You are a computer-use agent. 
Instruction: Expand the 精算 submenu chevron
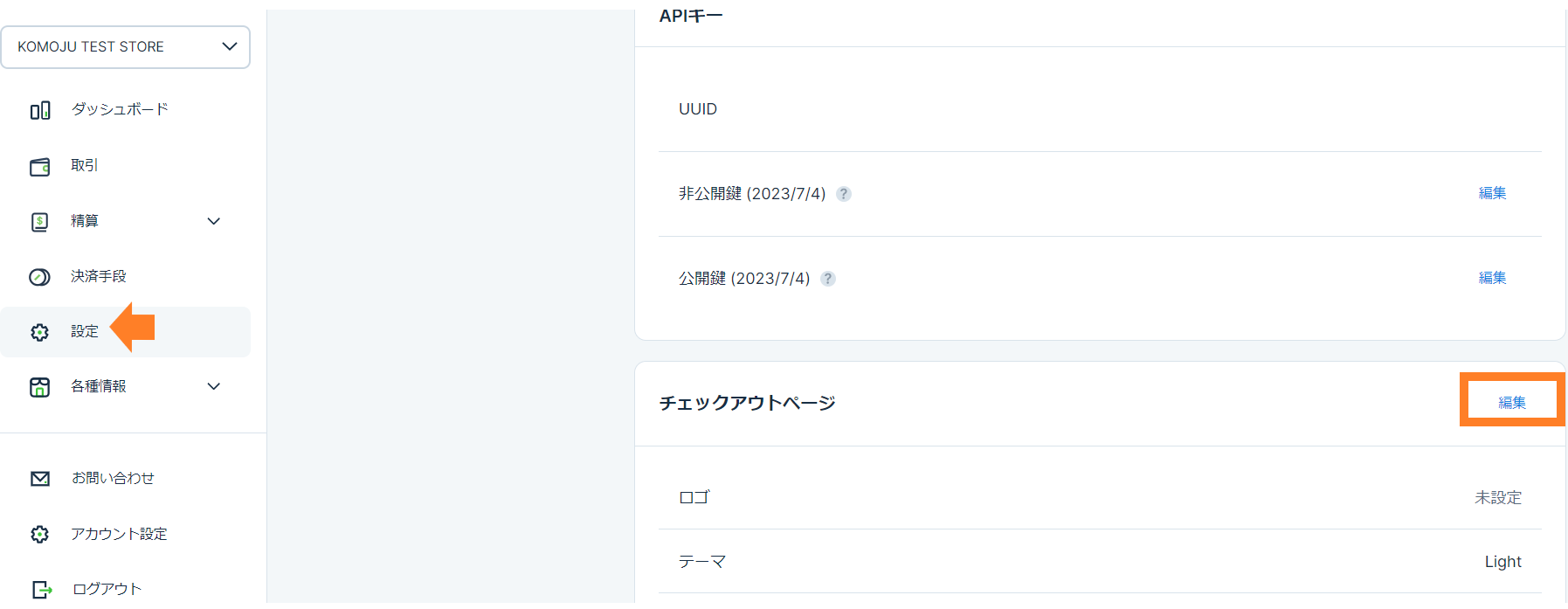[214, 221]
